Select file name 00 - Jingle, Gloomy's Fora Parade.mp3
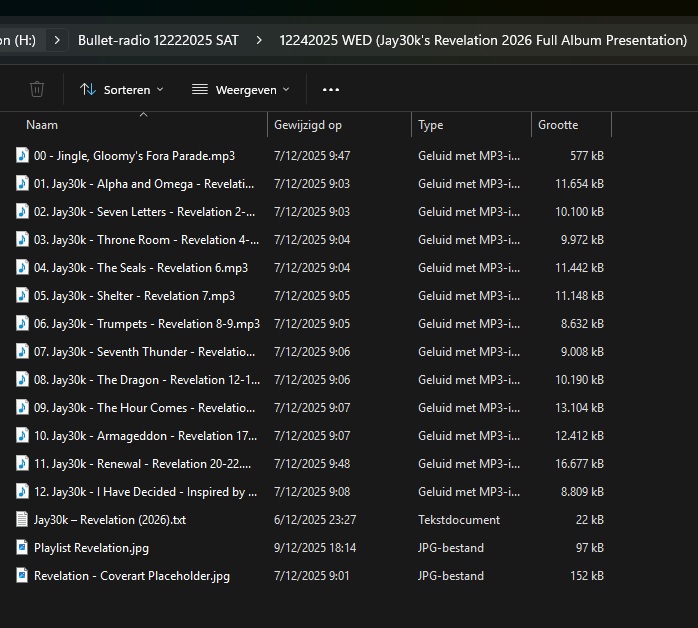Viewport: 698px width, 628px height. (134, 156)
